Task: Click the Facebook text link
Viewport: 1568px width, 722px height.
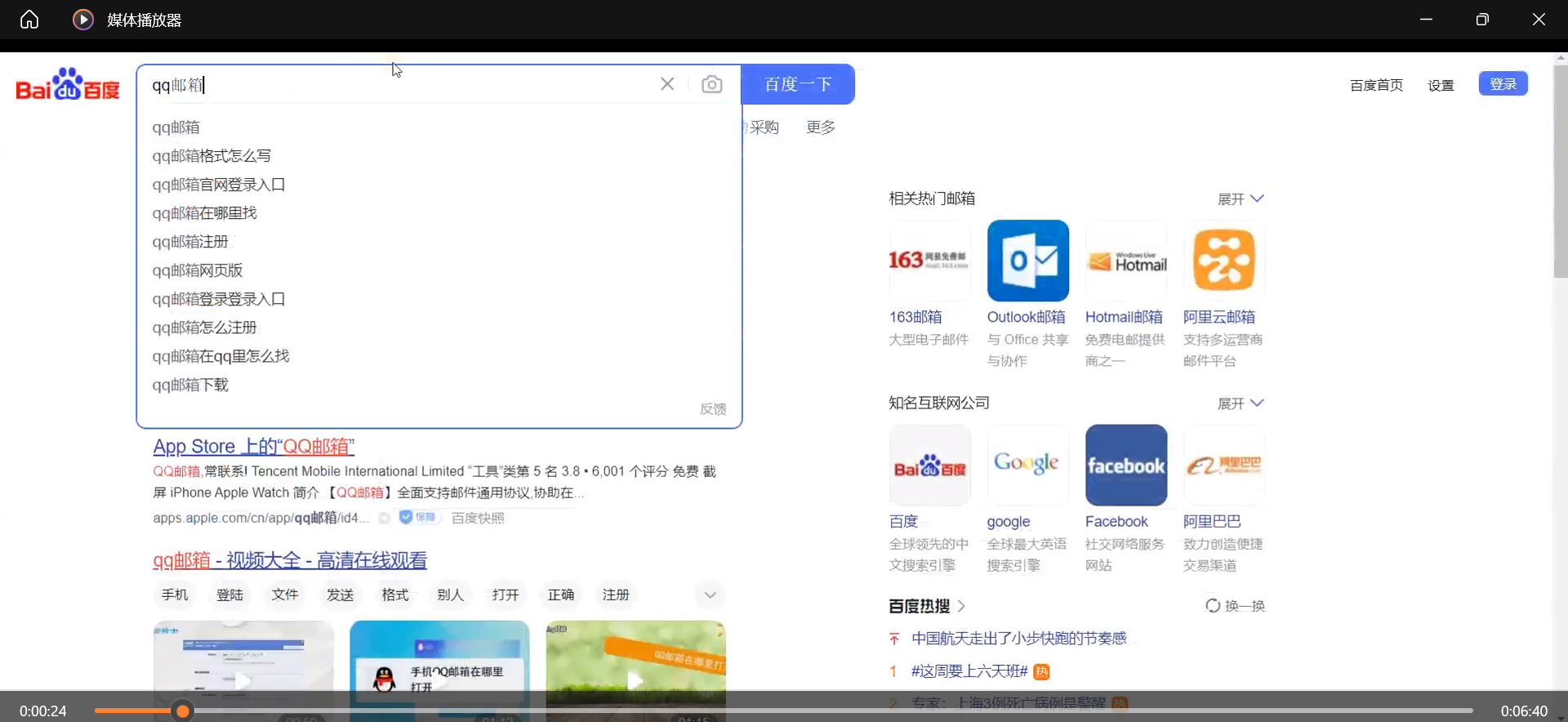Action: (1116, 521)
